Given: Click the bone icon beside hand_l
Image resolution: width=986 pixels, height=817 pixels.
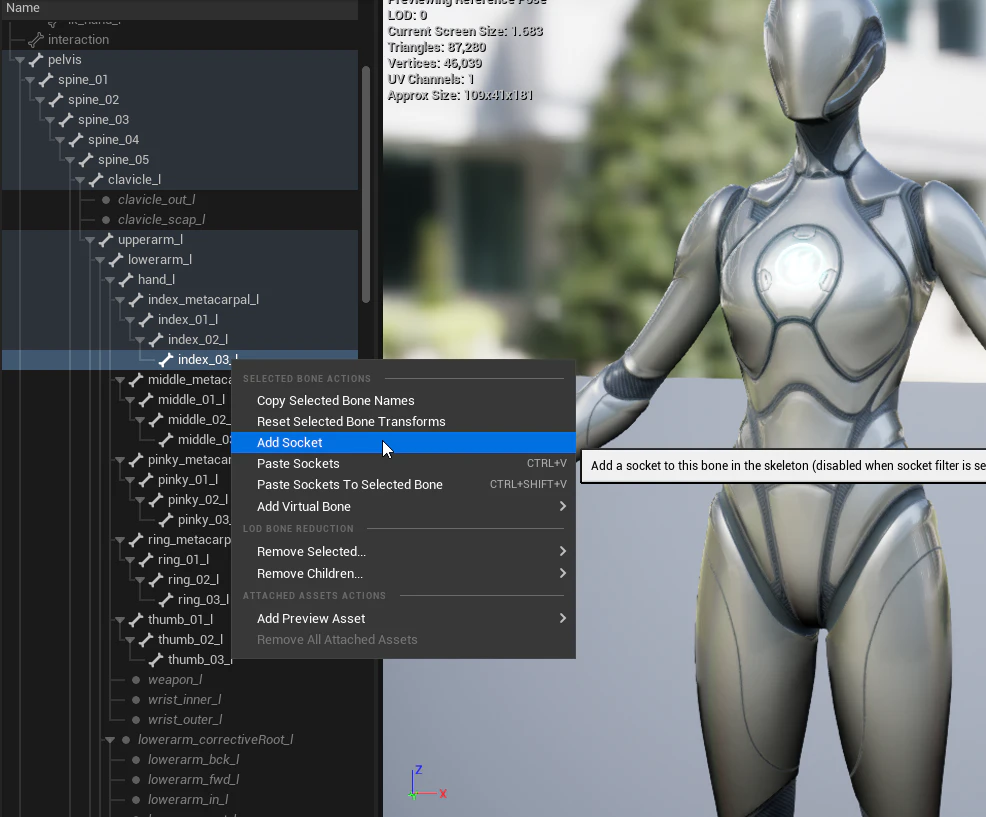Looking at the screenshot, I should pos(126,280).
